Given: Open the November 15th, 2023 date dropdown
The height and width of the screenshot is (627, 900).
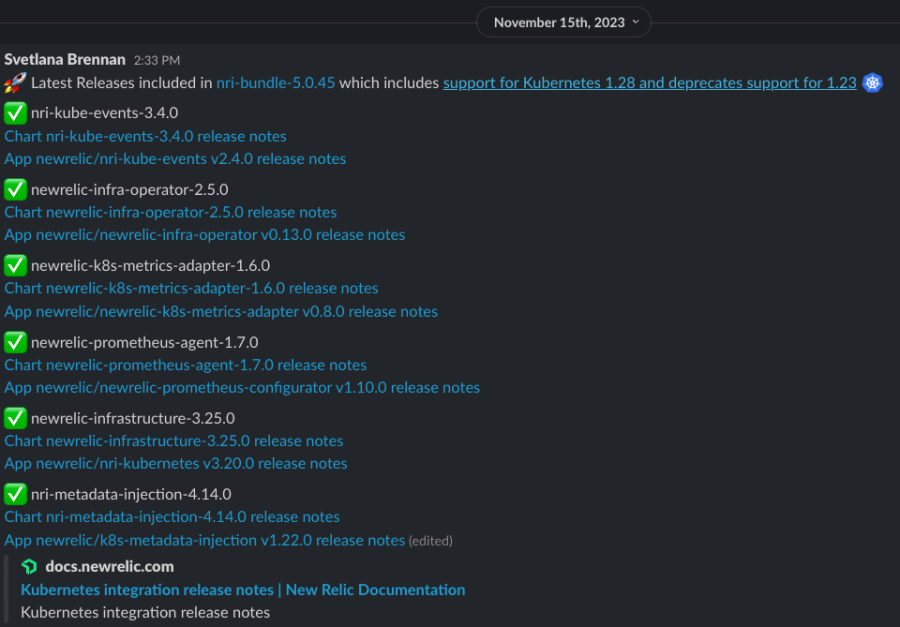Looking at the screenshot, I should point(563,22).
